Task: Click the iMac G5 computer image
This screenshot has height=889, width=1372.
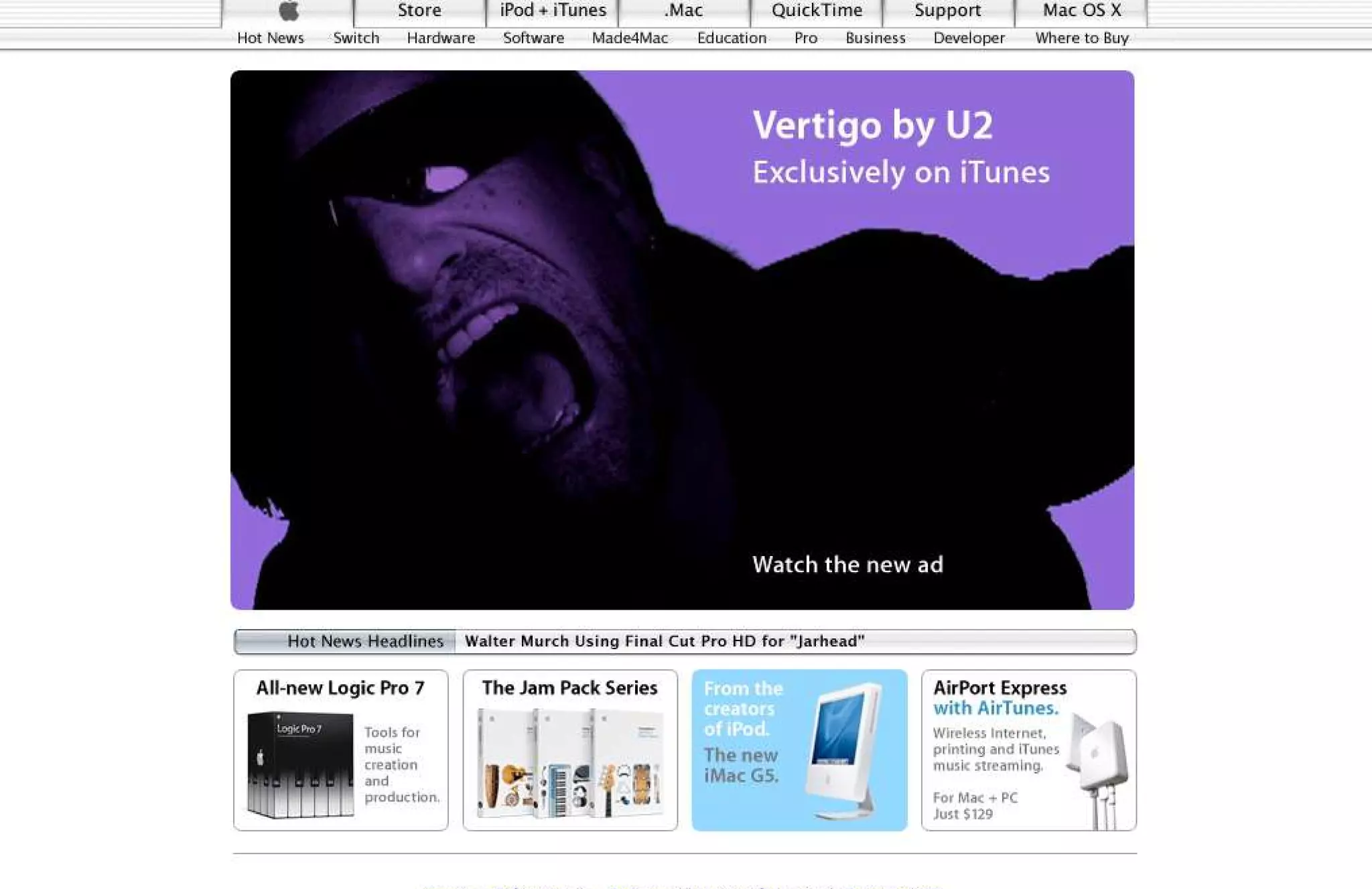Action: pyautogui.click(x=845, y=750)
